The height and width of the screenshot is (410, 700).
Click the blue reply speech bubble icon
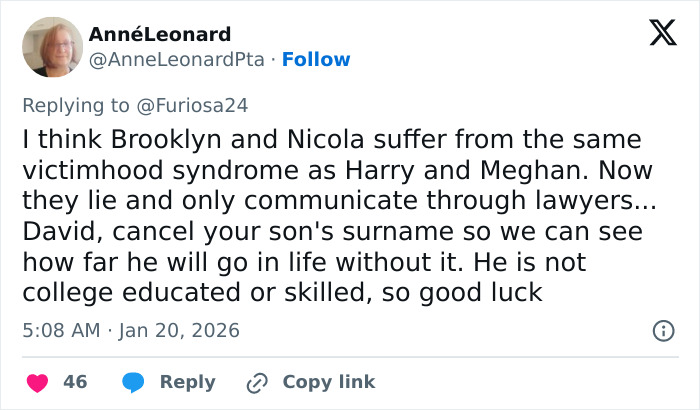pos(133,382)
